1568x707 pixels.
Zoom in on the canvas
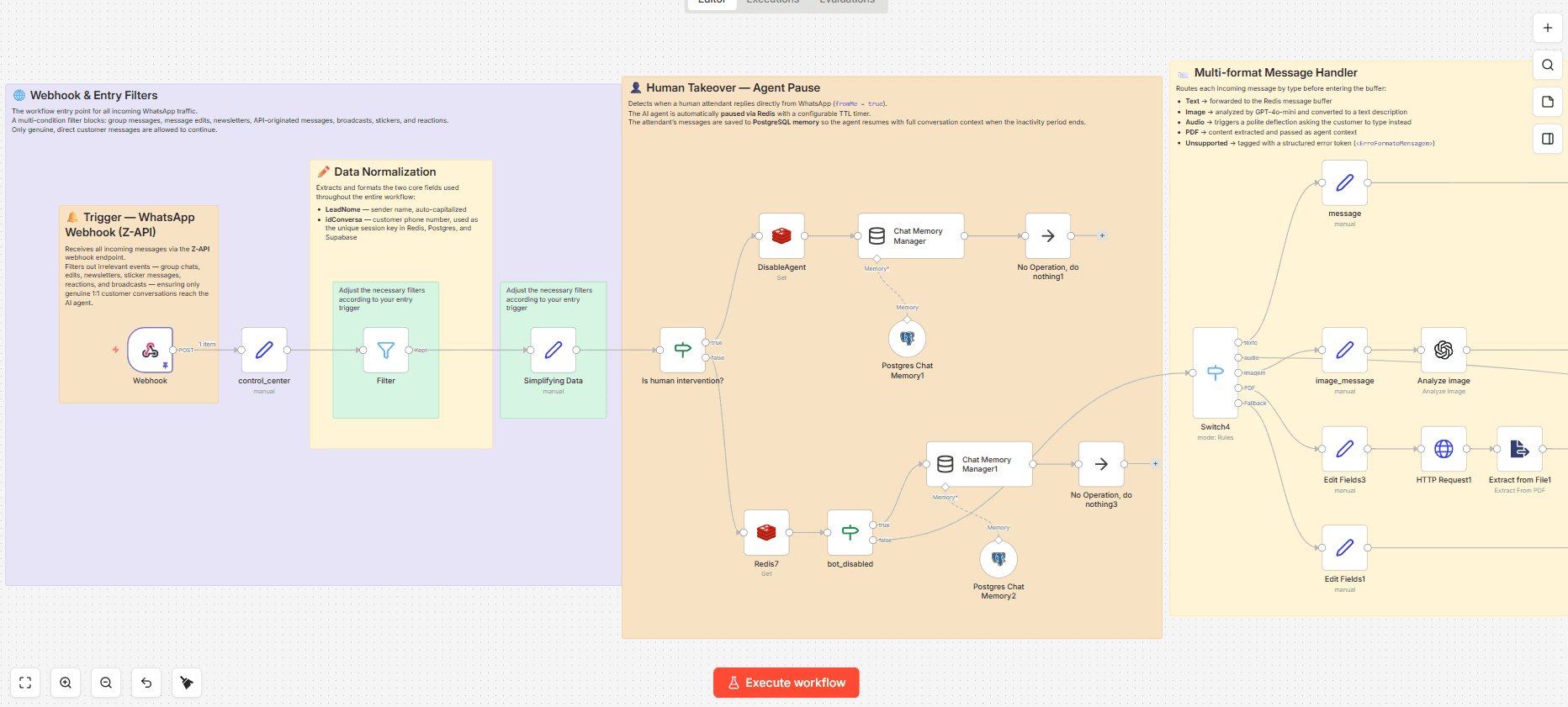66,683
